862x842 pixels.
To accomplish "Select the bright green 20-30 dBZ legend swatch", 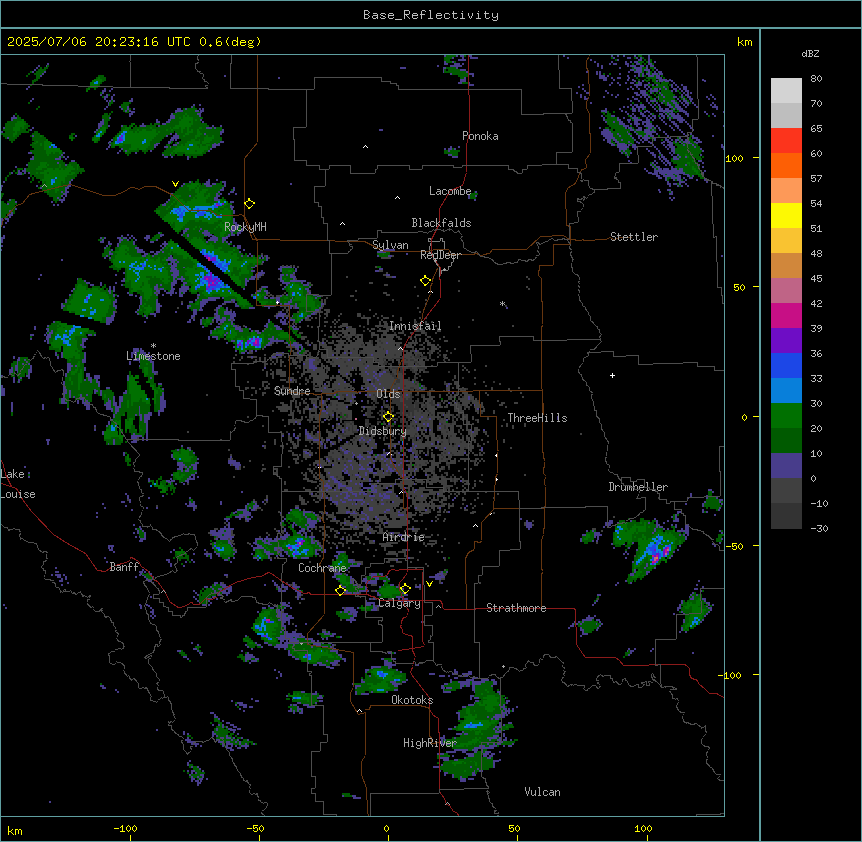I will 786,416.
